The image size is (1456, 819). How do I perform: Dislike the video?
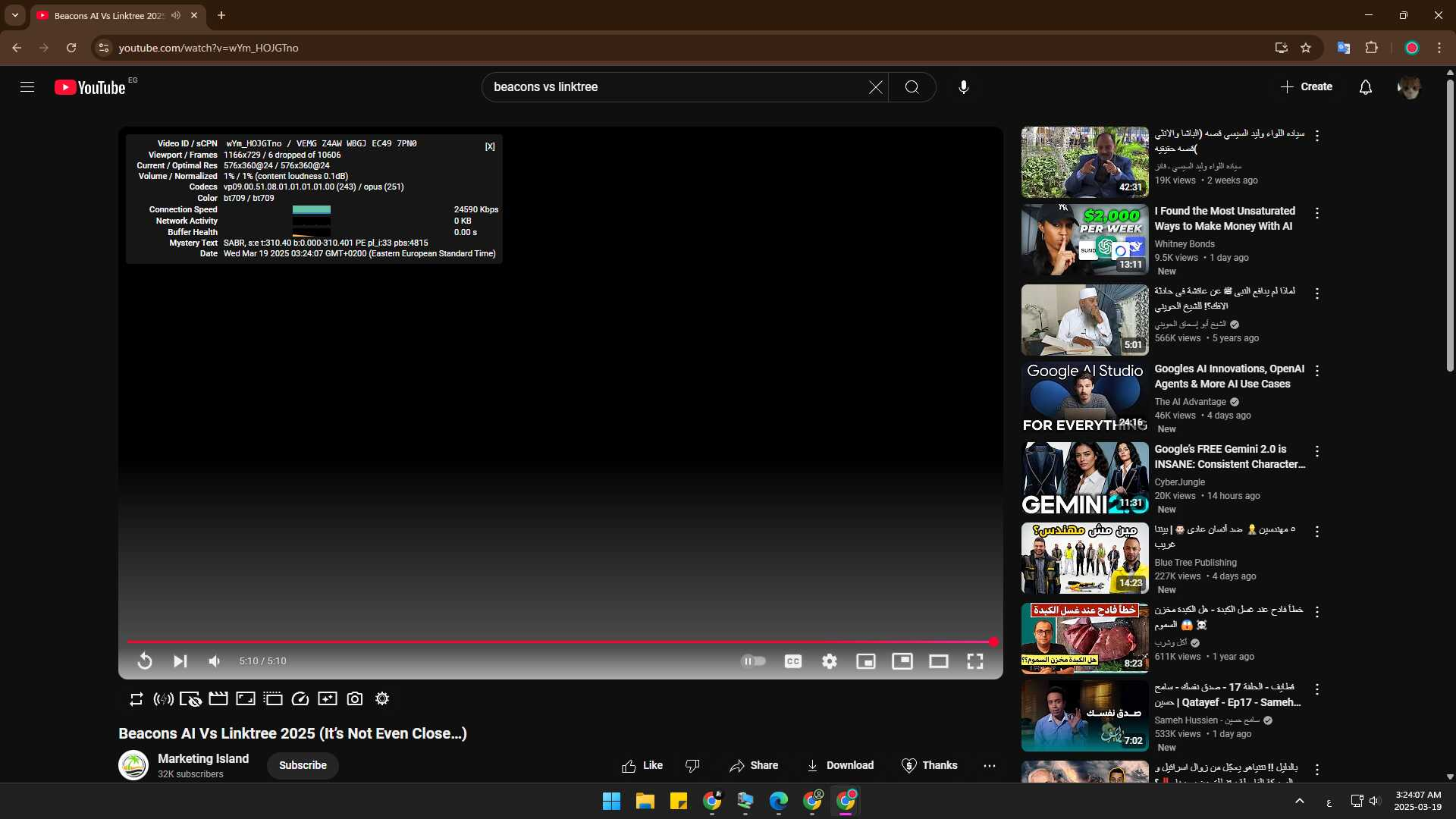click(692, 766)
